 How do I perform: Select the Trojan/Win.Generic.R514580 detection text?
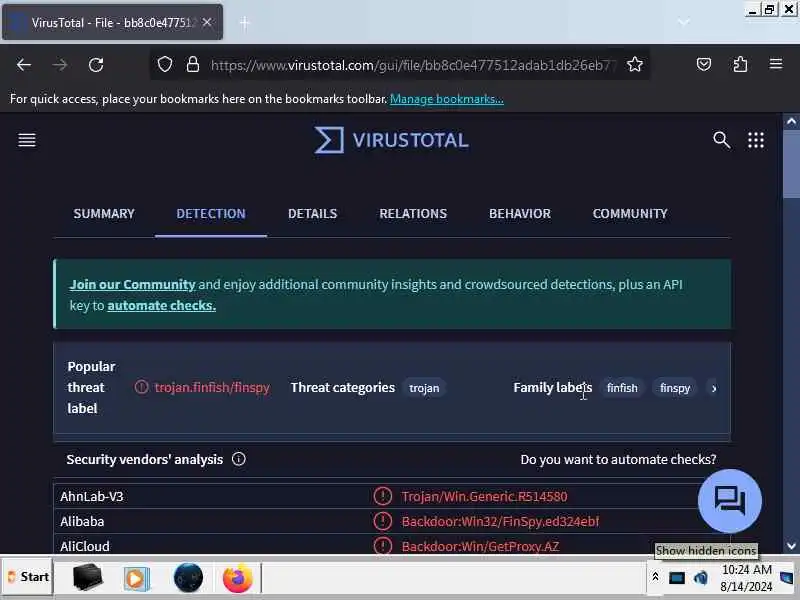pos(484,496)
